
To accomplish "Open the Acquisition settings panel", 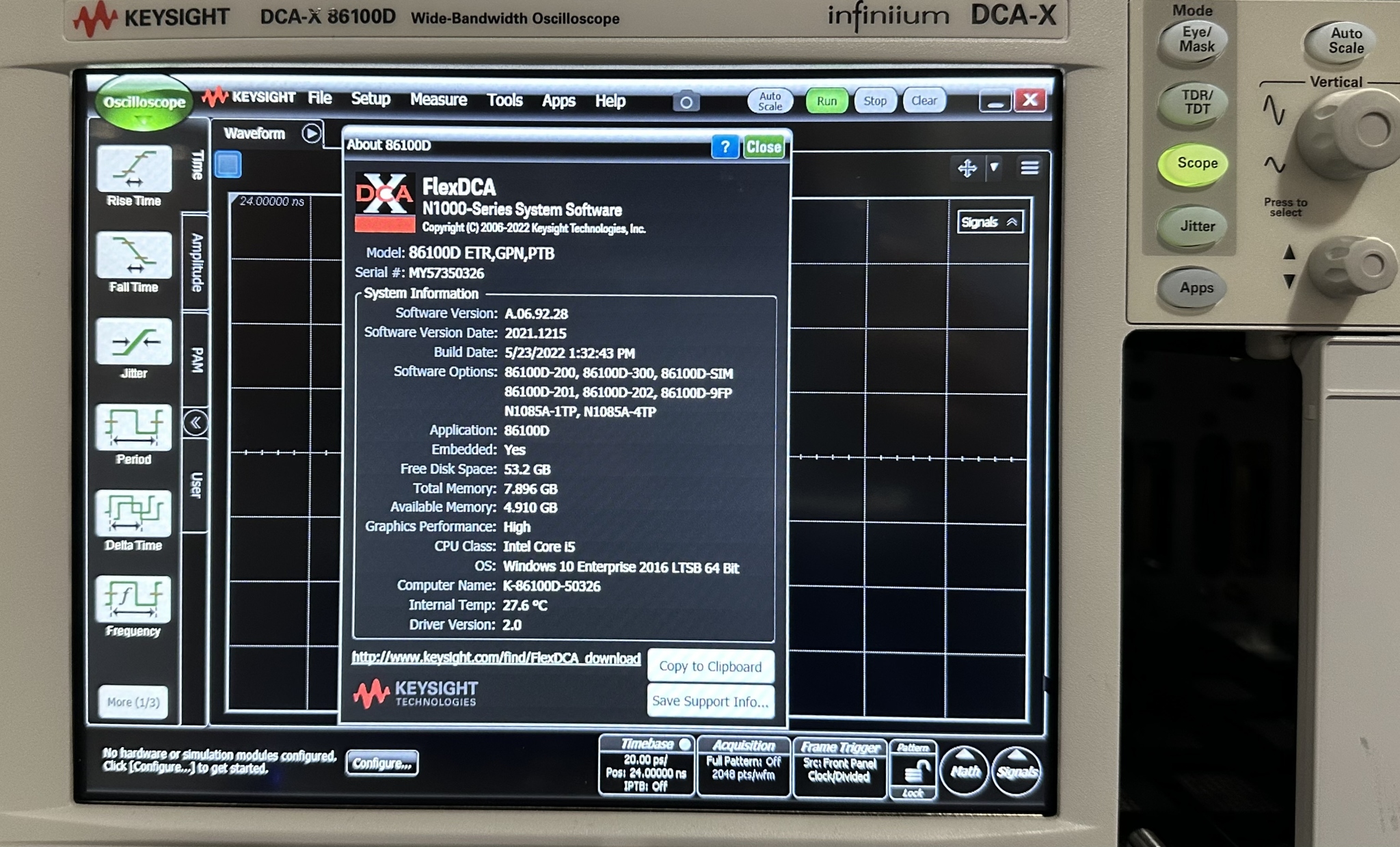I will pyautogui.click(x=744, y=766).
